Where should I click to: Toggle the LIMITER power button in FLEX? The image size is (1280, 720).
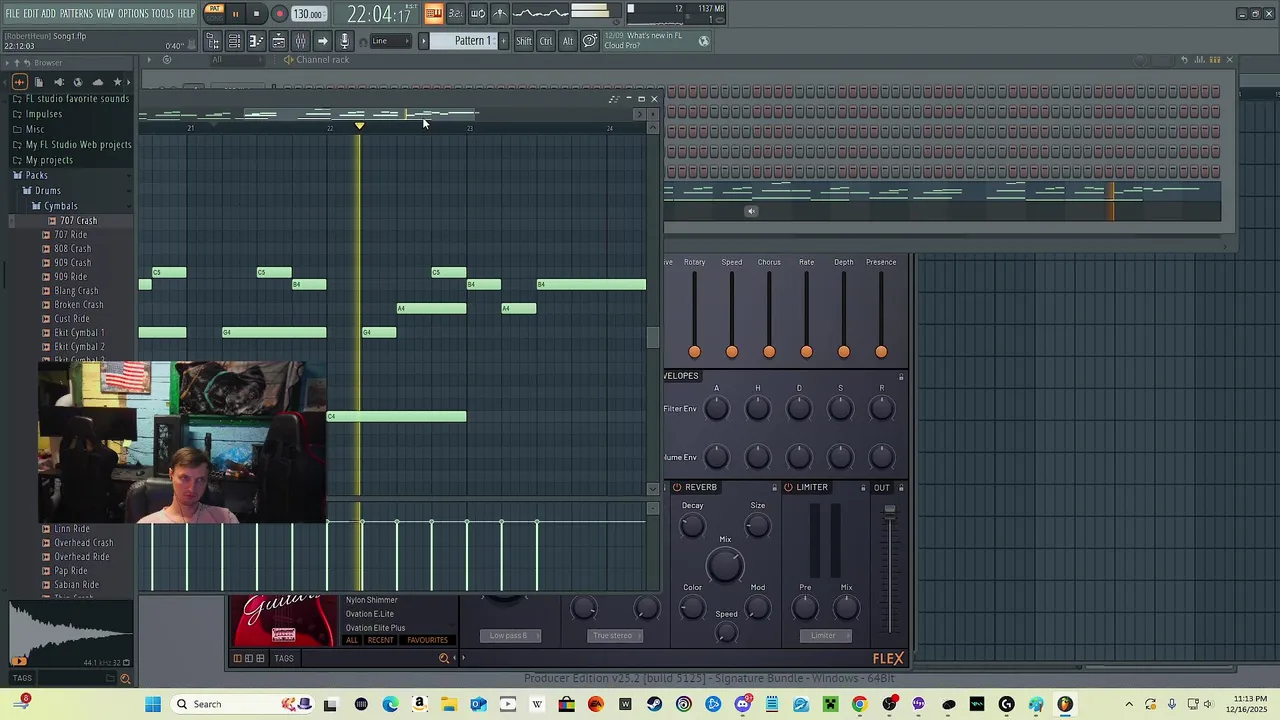point(788,487)
